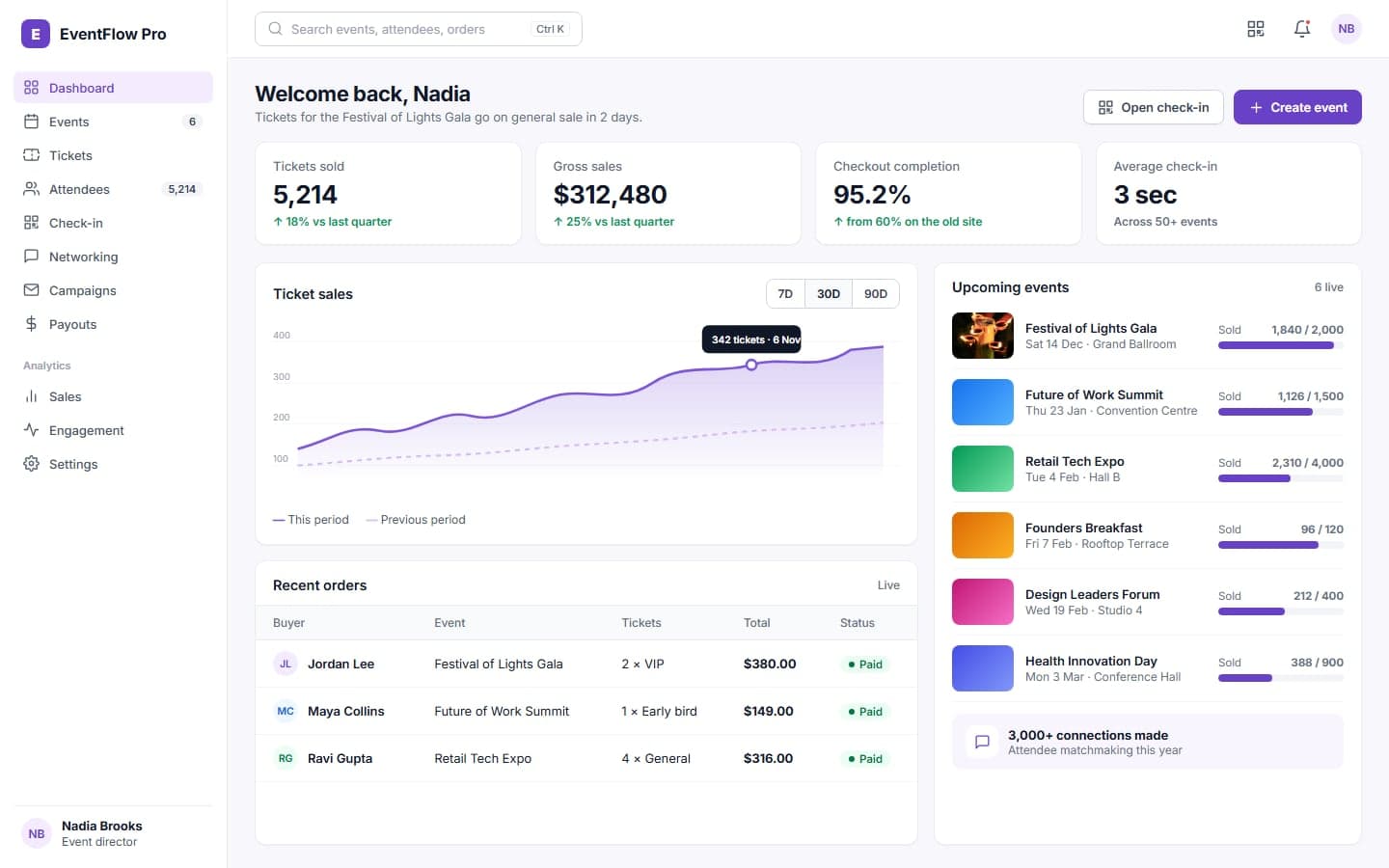Click the Gross sales $312,480 value
Screen dimensions: 1389x868
[610, 195]
